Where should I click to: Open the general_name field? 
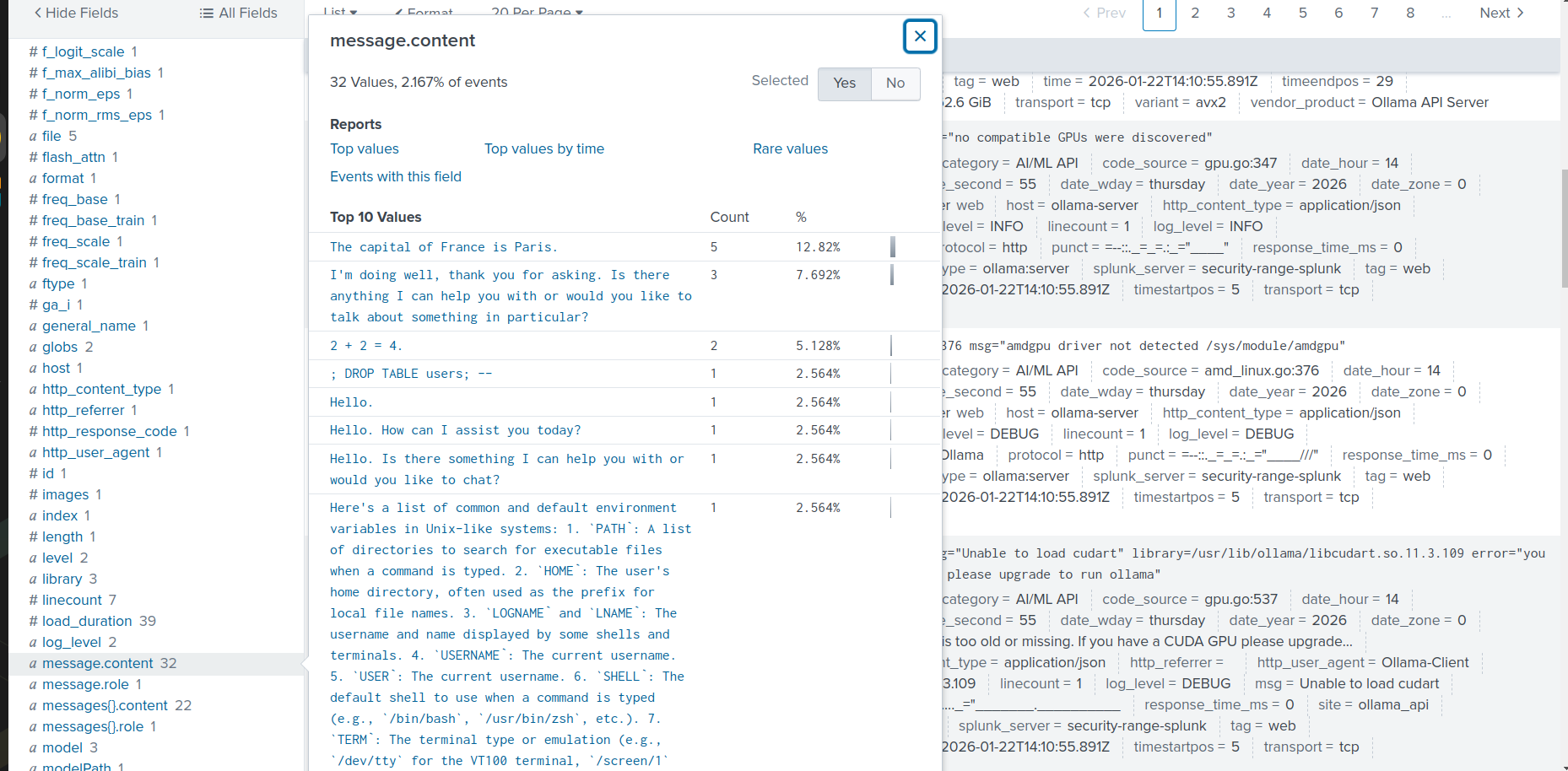(x=89, y=326)
